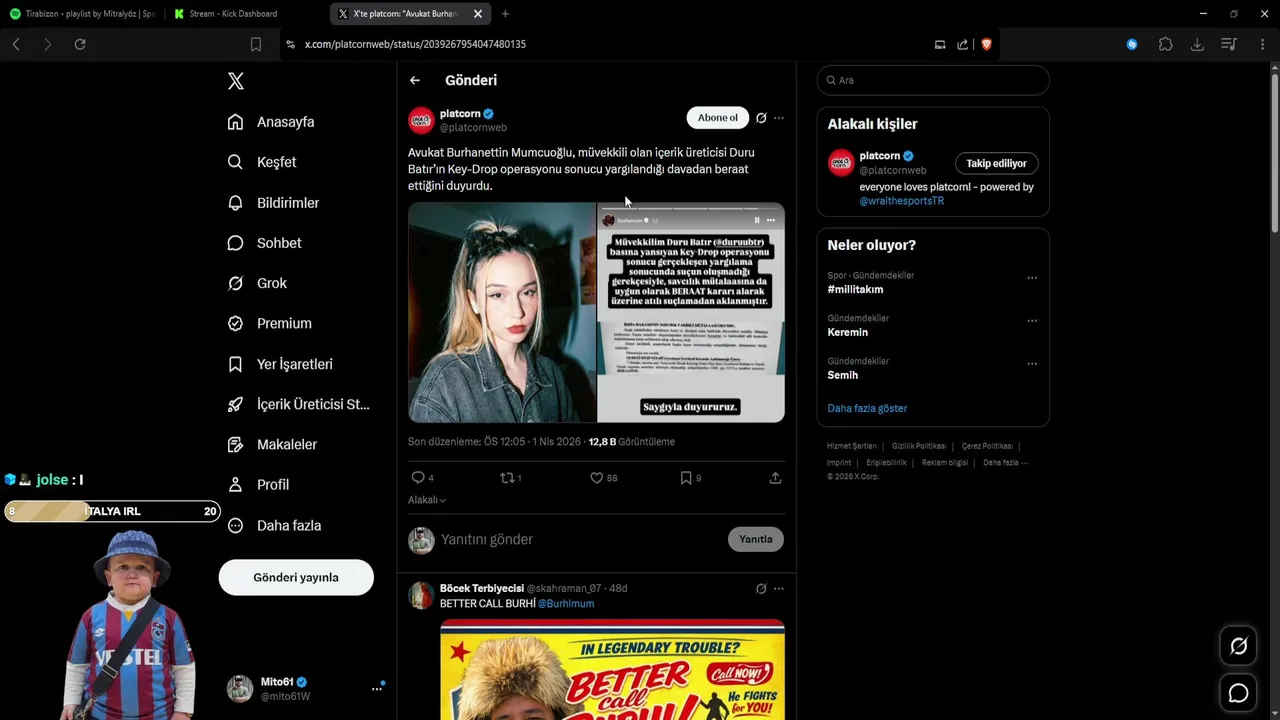Go back with the post back arrow

pos(415,80)
